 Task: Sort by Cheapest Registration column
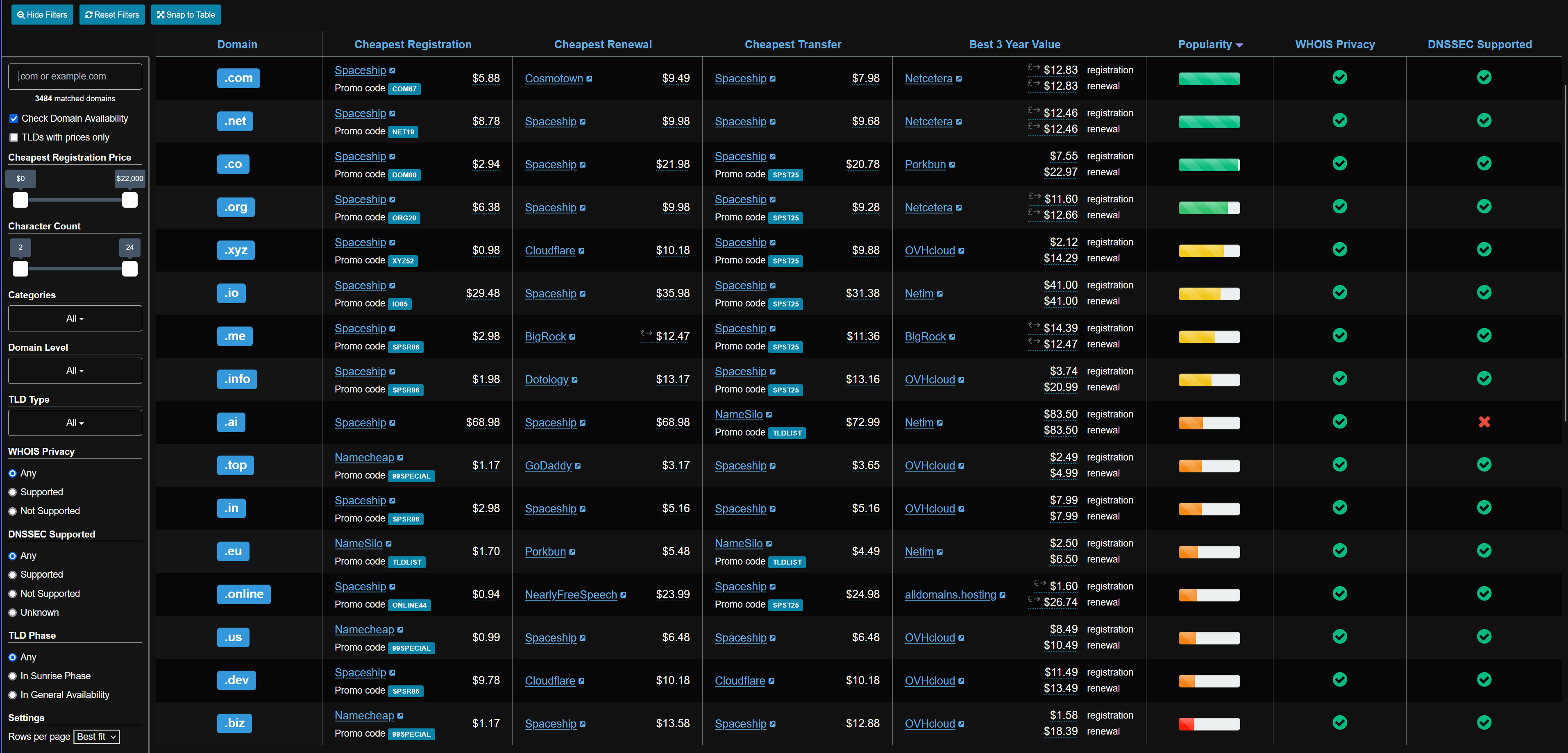click(413, 44)
